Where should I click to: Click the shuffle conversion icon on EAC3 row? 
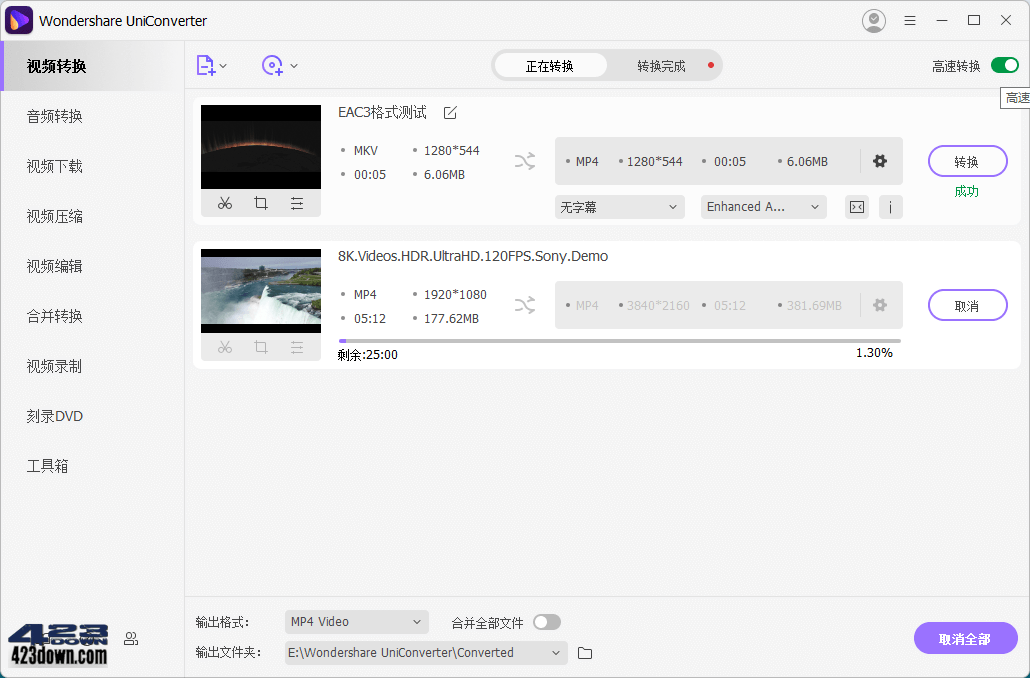click(x=524, y=160)
